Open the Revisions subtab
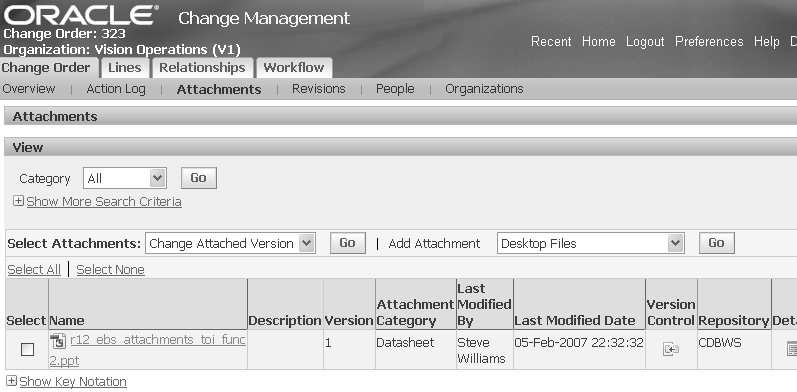This screenshot has height=392, width=797. pyautogui.click(x=319, y=89)
